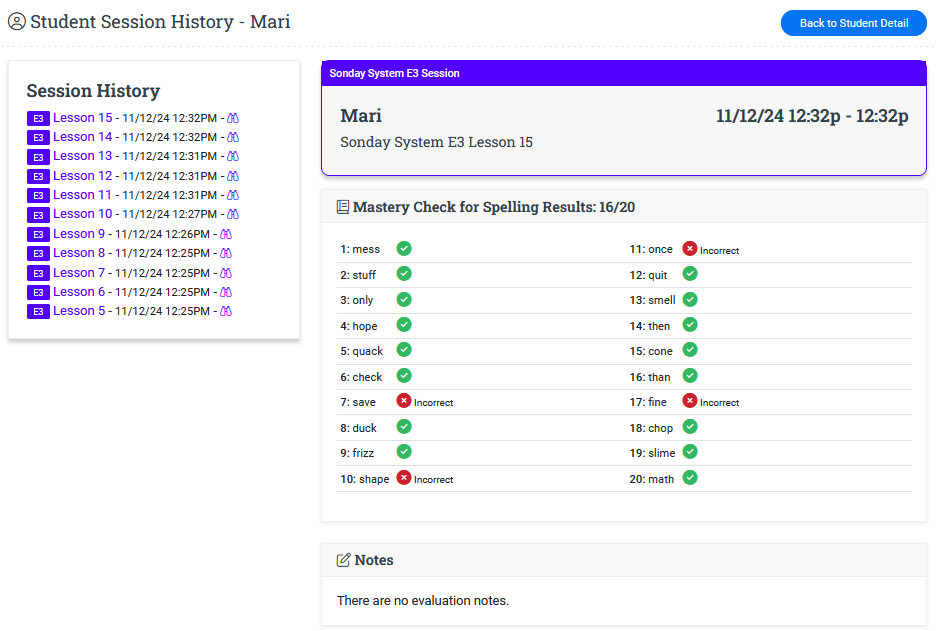Click the binoculars icon for Lesson 5
This screenshot has width=936, height=631.
[x=226, y=311]
